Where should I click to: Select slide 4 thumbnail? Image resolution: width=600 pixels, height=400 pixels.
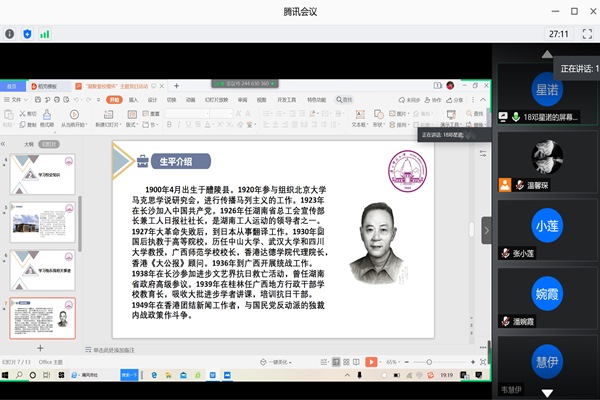tap(42, 175)
